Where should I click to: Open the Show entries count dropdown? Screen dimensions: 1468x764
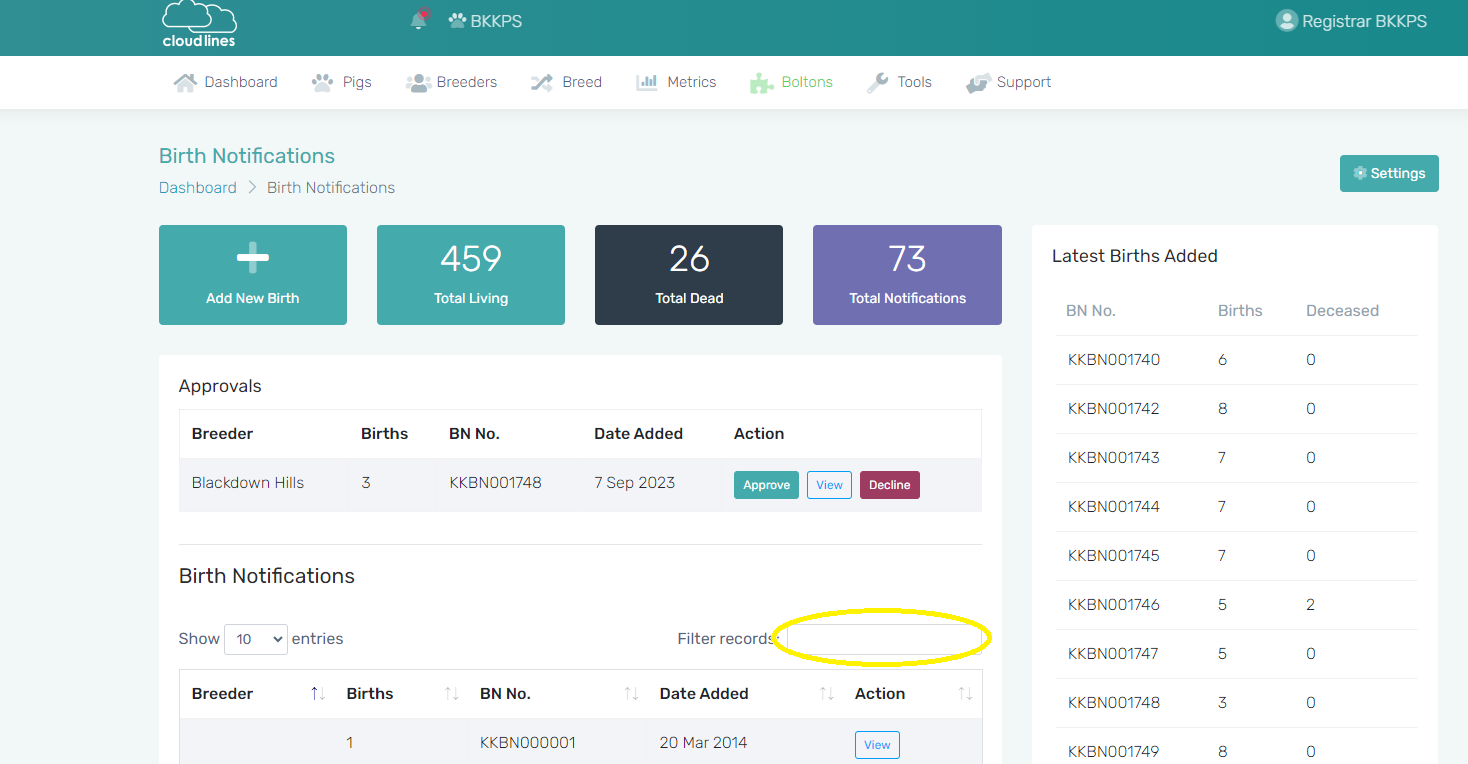(256, 639)
